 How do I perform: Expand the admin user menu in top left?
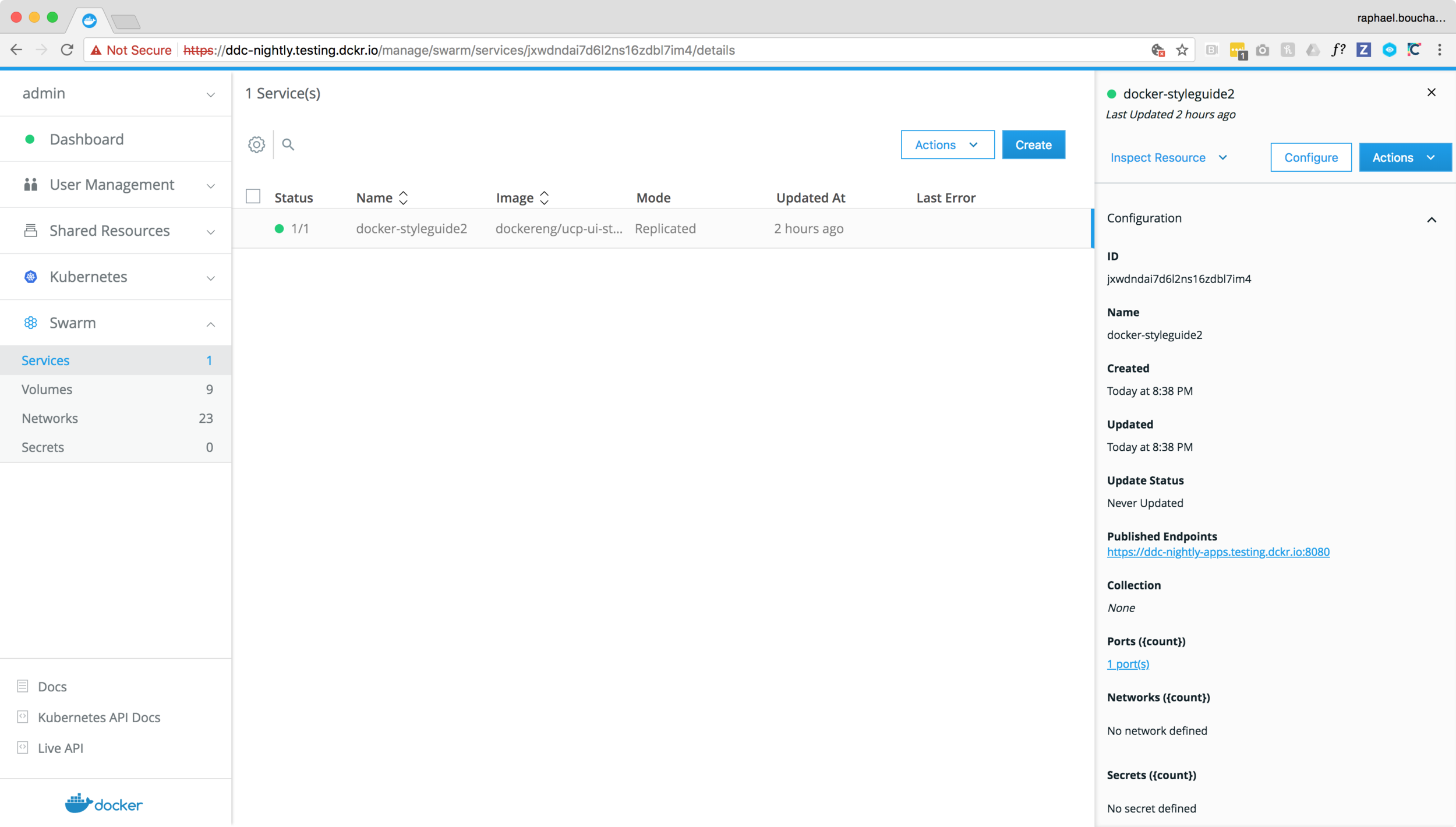[x=115, y=92]
